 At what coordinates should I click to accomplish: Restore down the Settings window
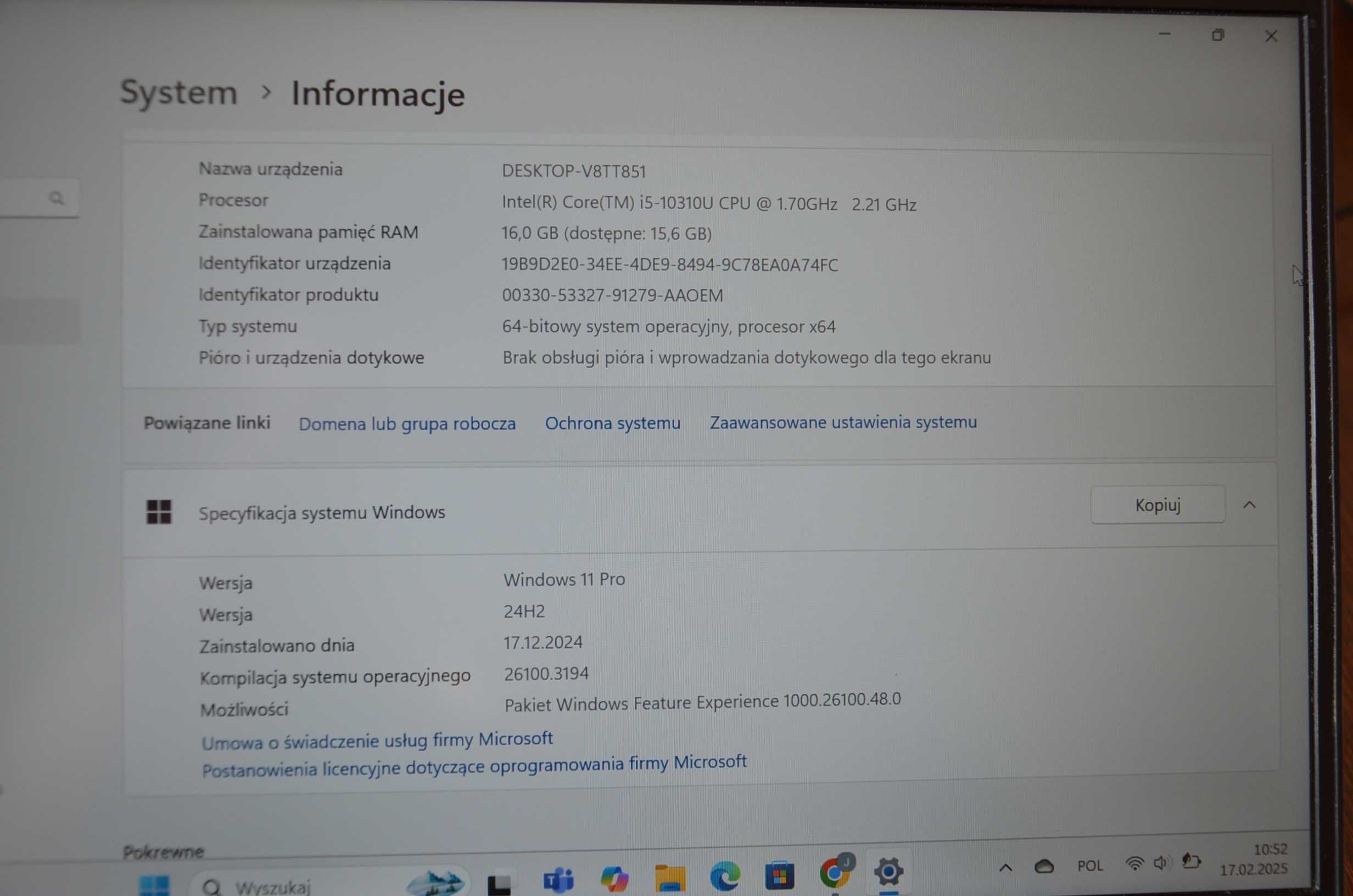click(x=1217, y=36)
